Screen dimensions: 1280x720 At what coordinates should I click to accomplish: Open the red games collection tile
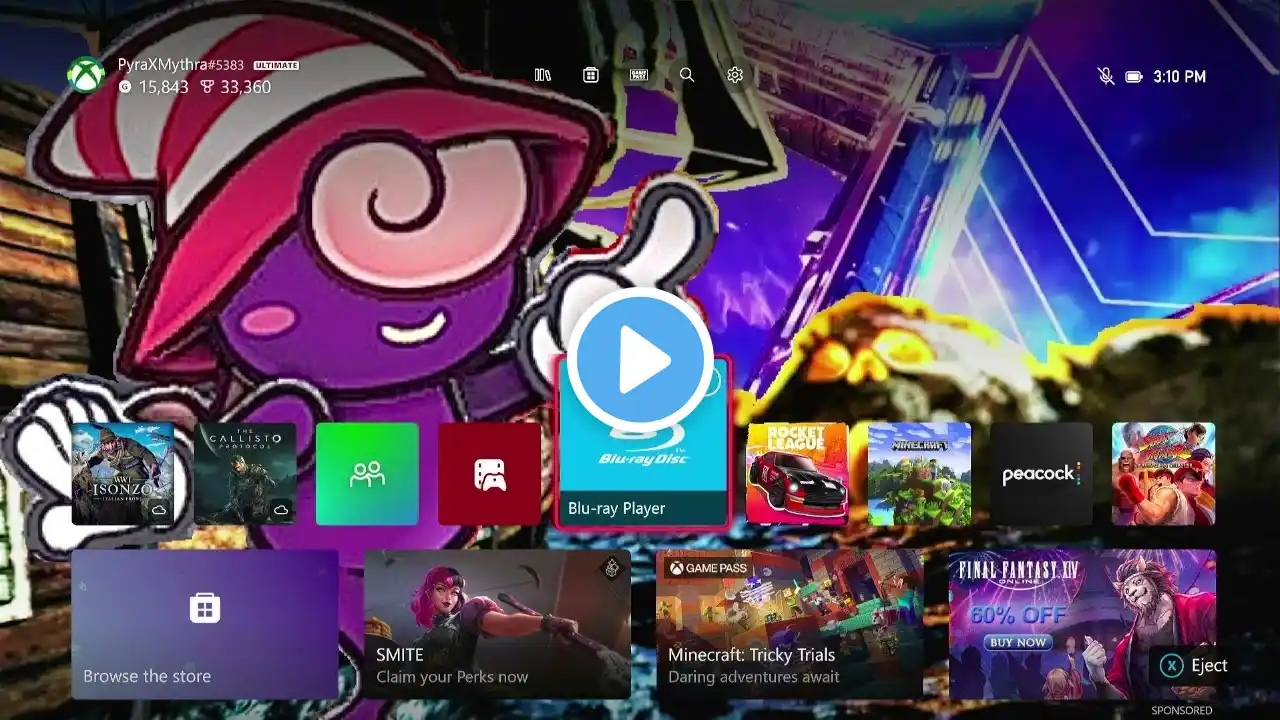tap(489, 474)
